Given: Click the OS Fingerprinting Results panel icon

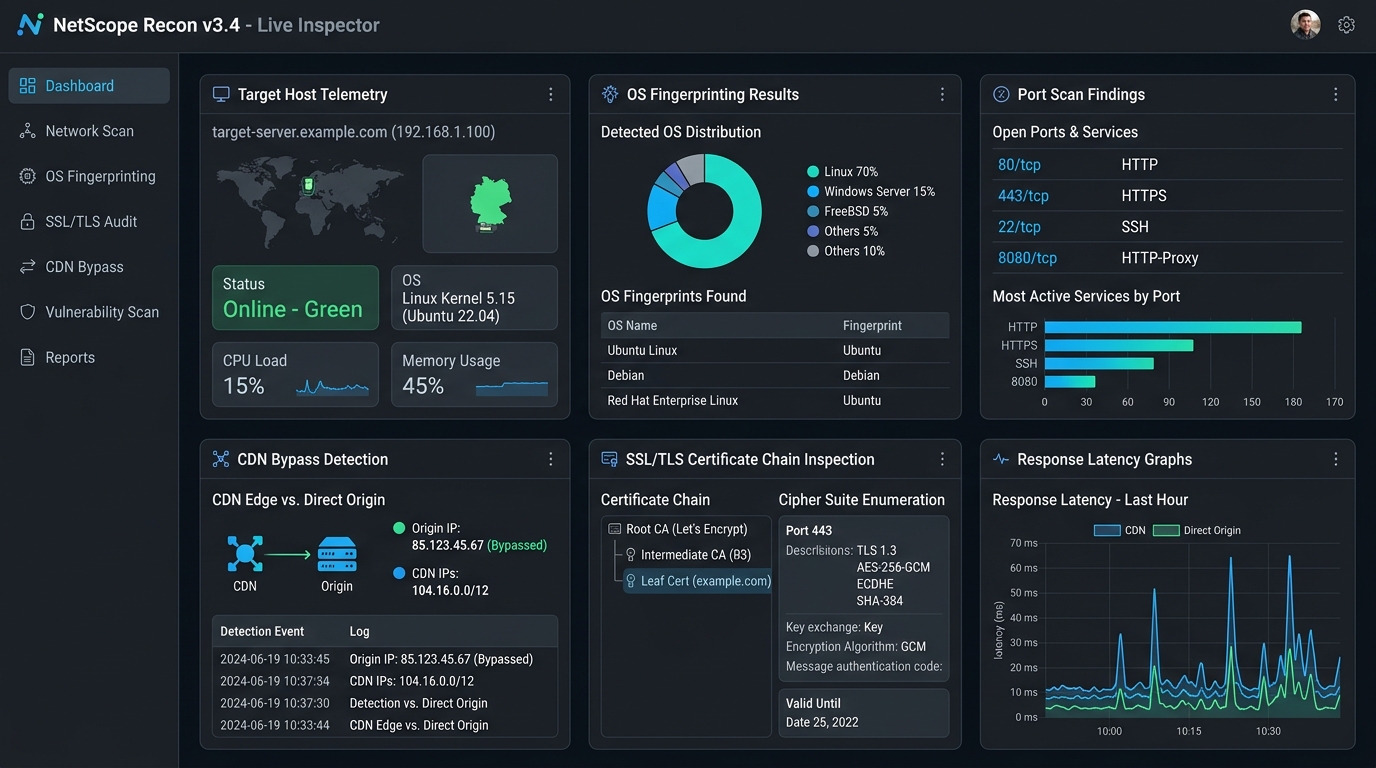Looking at the screenshot, I should point(610,94).
